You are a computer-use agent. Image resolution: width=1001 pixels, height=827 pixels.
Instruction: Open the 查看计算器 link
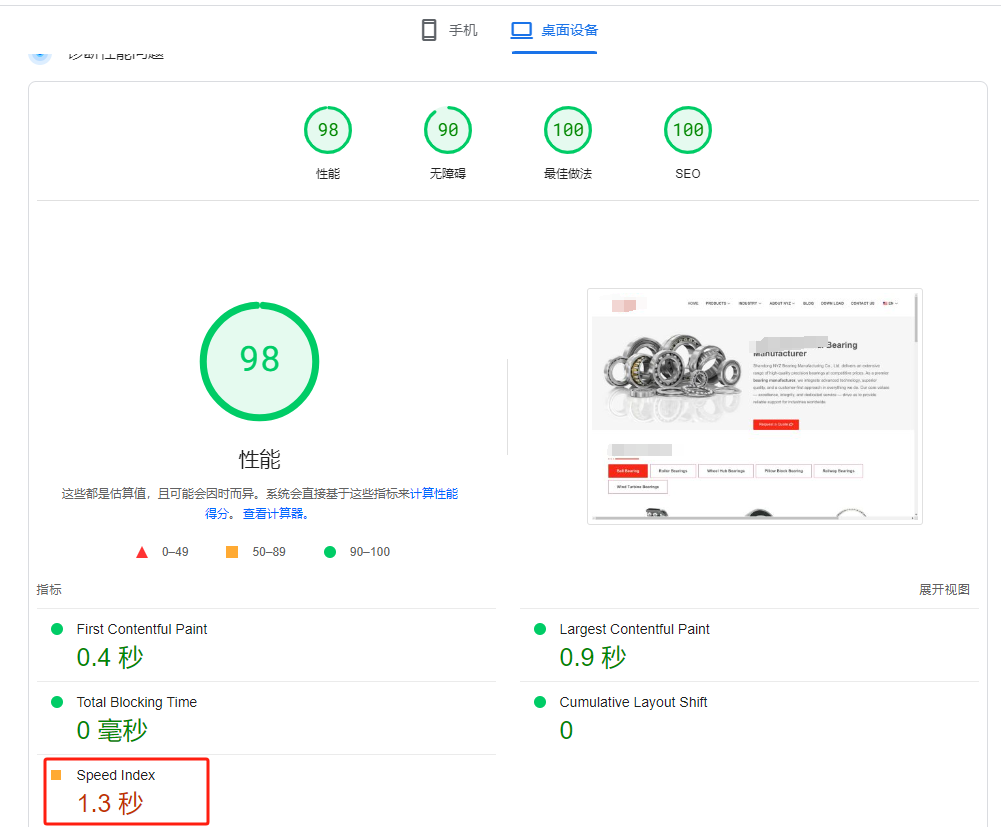pyautogui.click(x=275, y=514)
